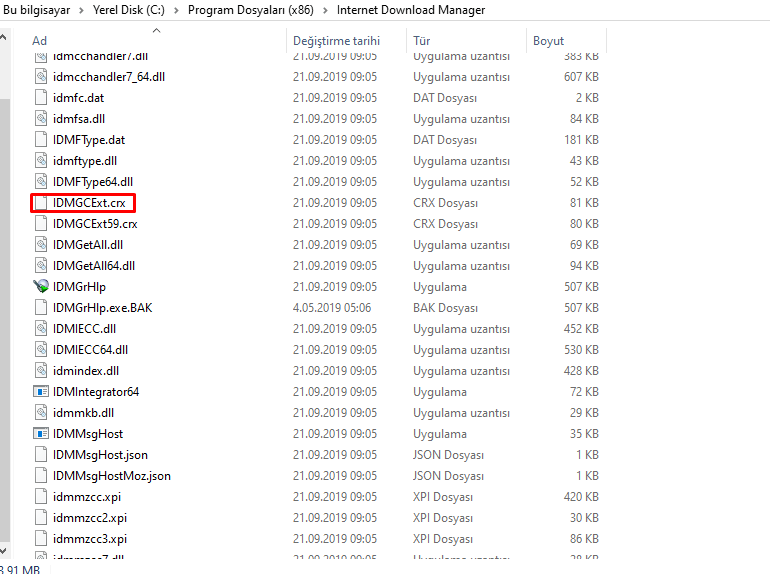Click Internet Download Manager breadcrumb

(411, 10)
